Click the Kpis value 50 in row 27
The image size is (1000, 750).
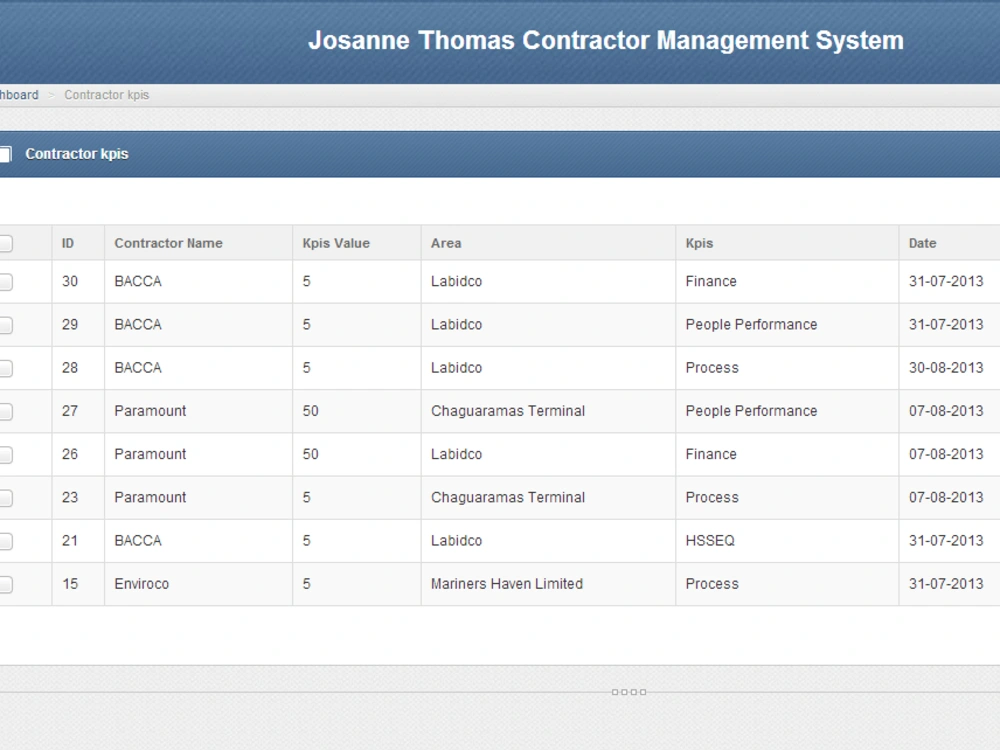(310, 411)
